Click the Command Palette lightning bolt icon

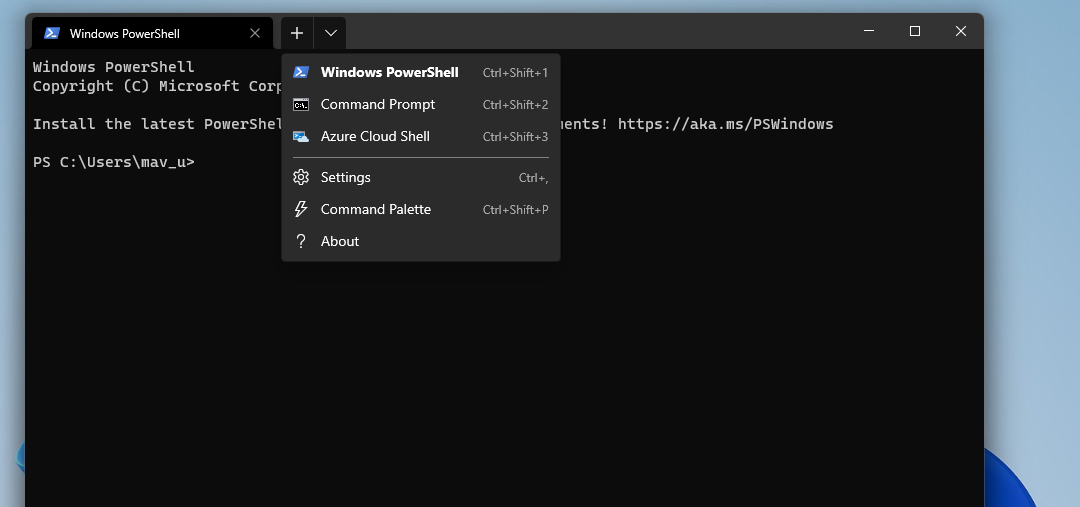click(x=300, y=209)
